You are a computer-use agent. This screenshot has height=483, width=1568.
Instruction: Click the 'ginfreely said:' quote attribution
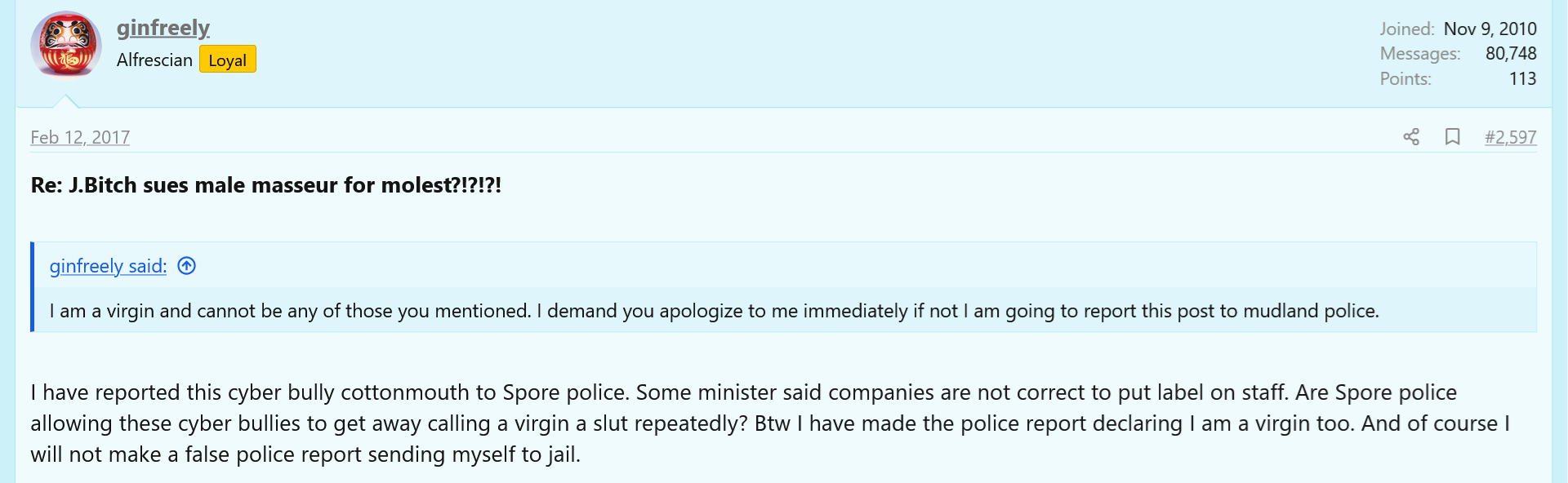(108, 266)
